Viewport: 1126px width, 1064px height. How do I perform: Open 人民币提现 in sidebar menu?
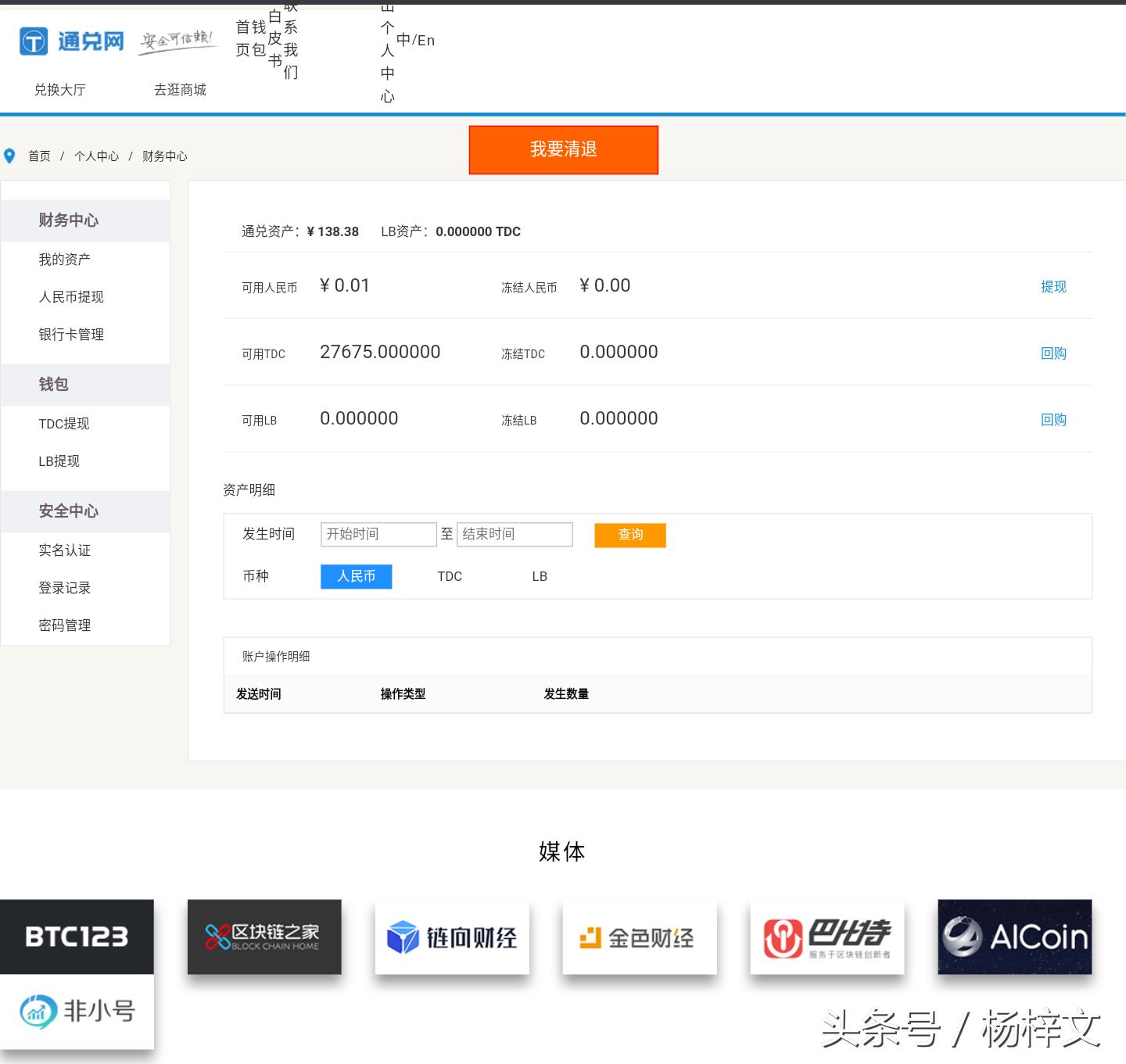pos(71,297)
